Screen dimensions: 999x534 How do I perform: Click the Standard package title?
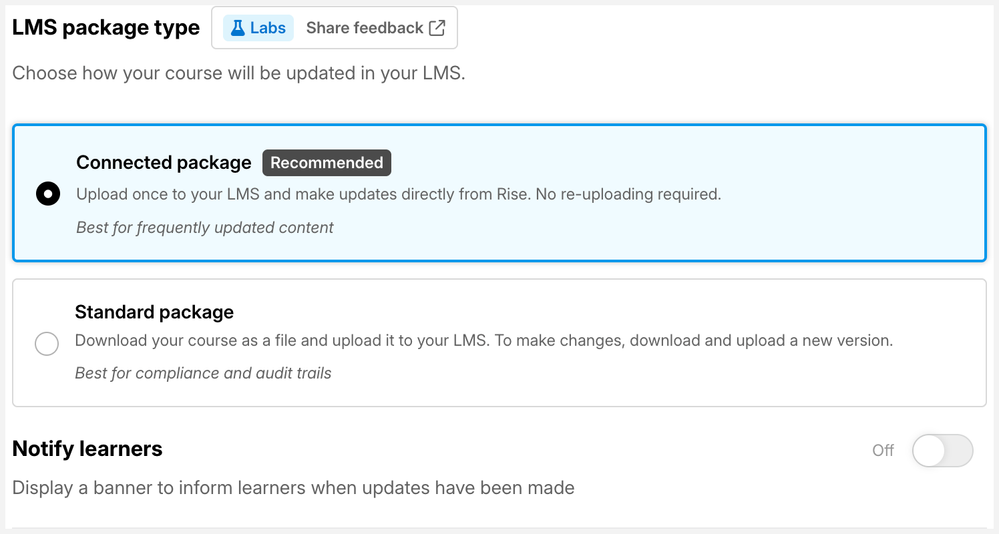pyautogui.click(x=154, y=312)
